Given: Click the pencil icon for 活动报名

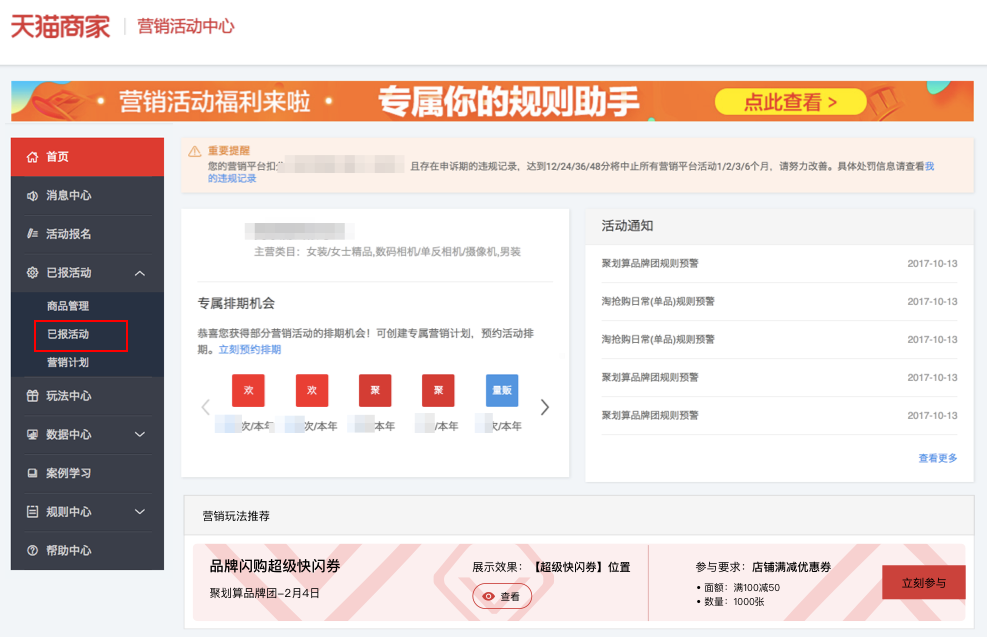Looking at the screenshot, I should (x=32, y=234).
